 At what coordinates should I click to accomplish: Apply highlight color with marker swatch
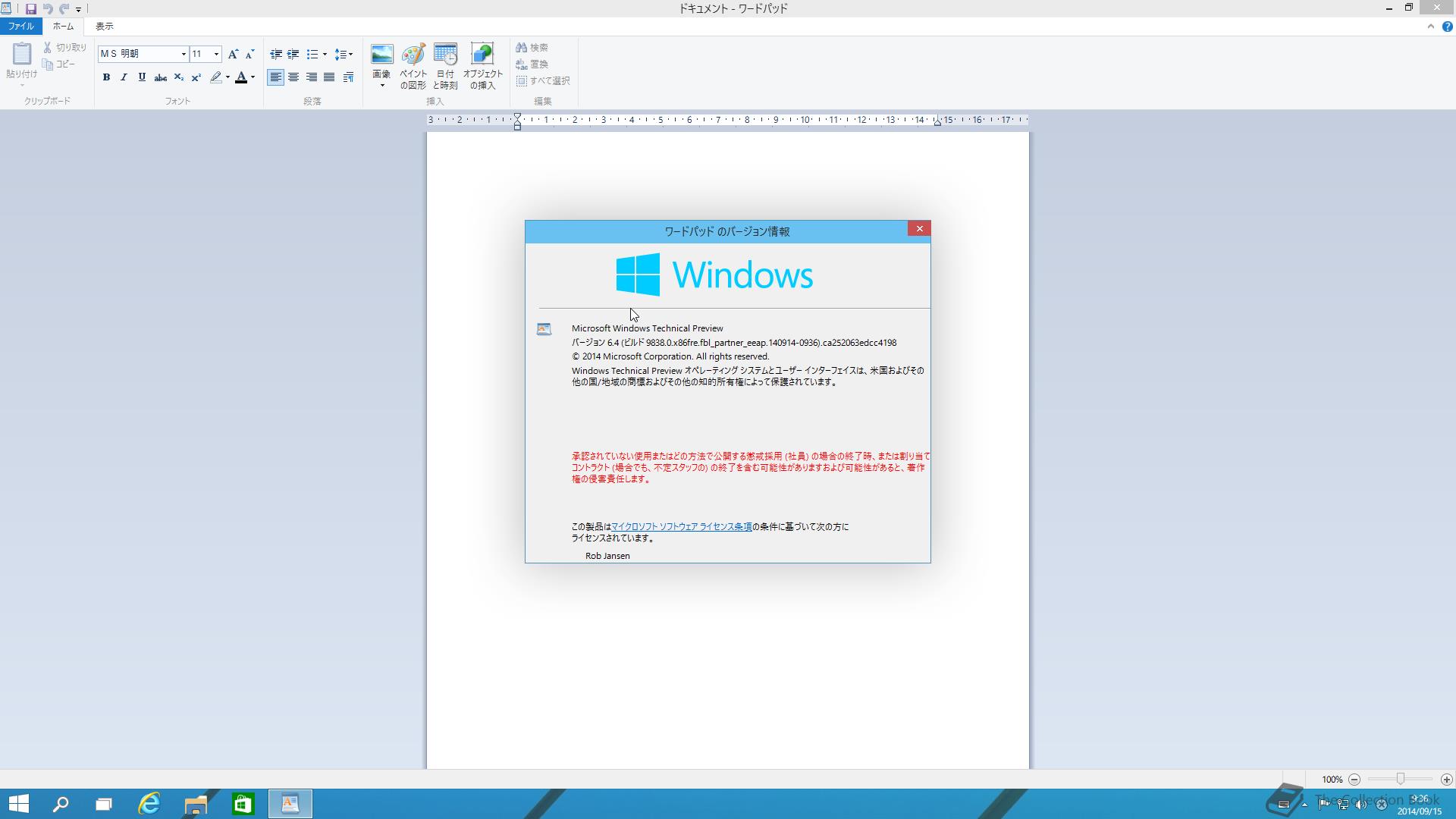[216, 77]
